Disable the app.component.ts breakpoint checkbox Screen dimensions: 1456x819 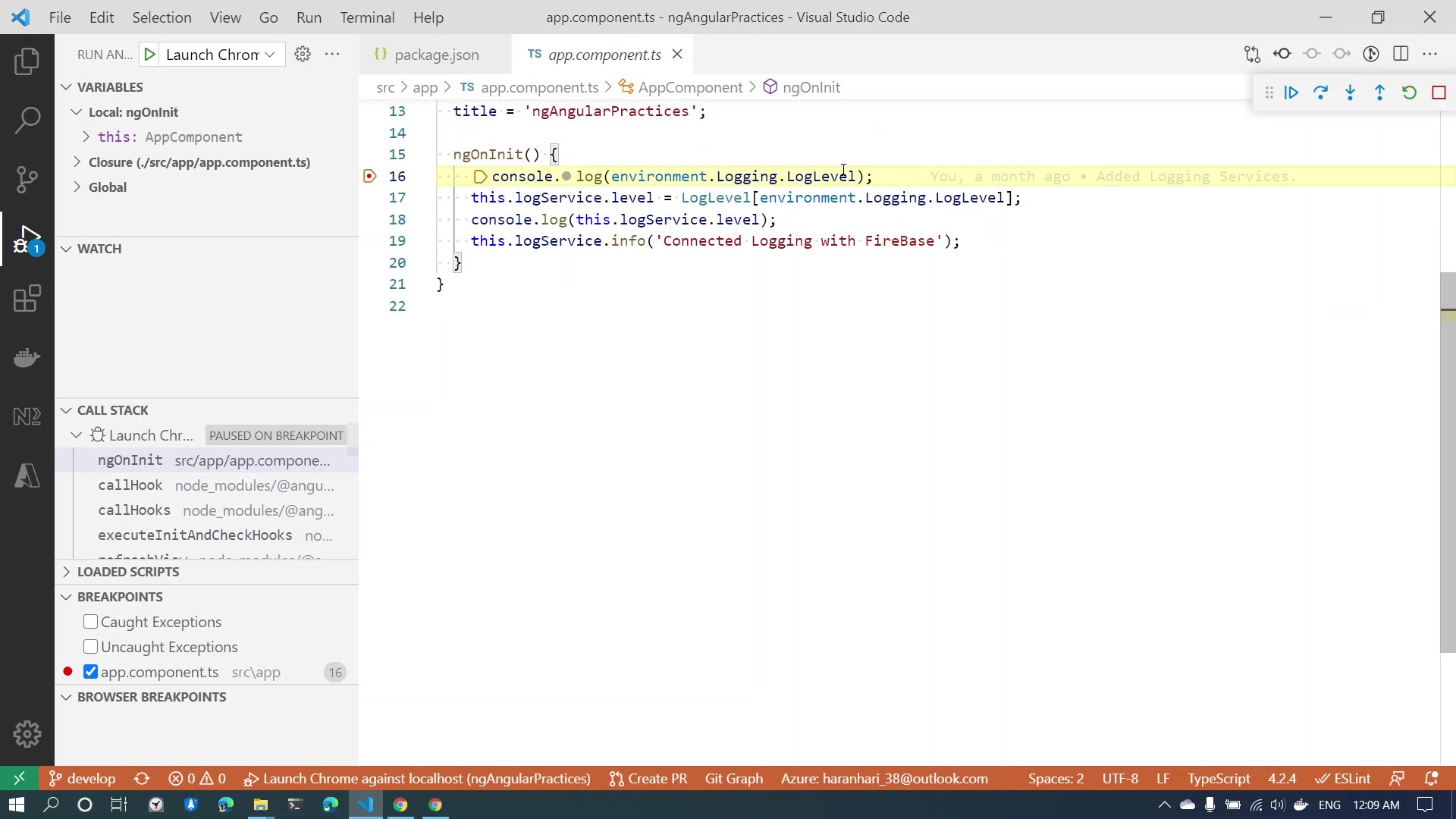[x=91, y=672]
